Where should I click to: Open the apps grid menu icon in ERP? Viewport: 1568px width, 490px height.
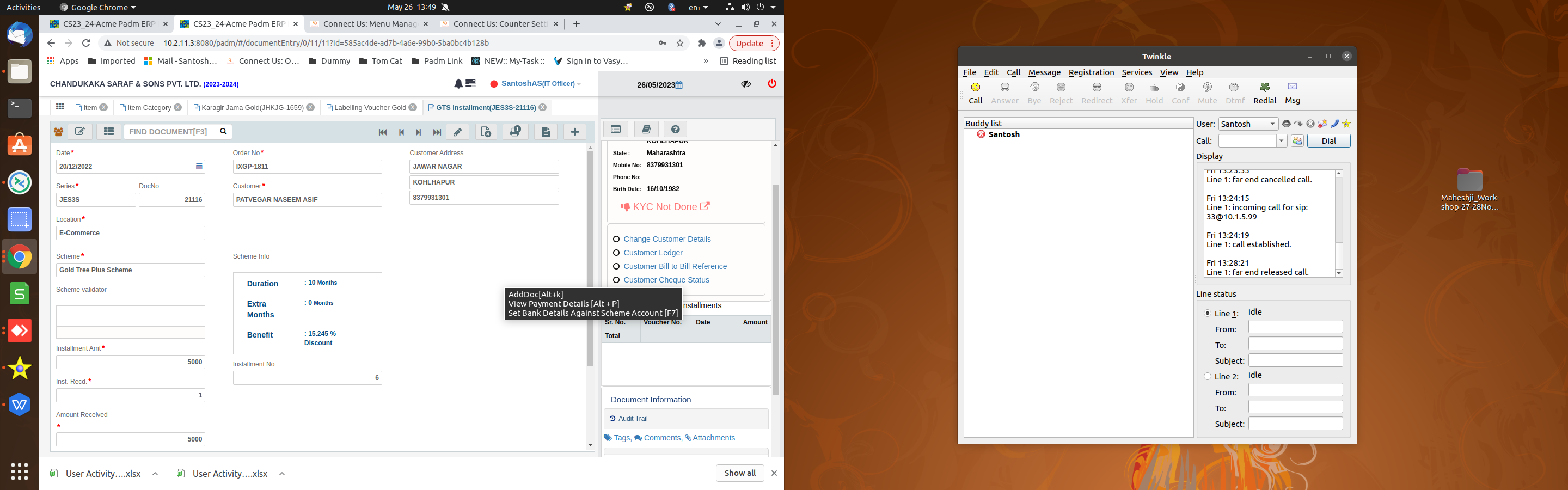click(60, 107)
